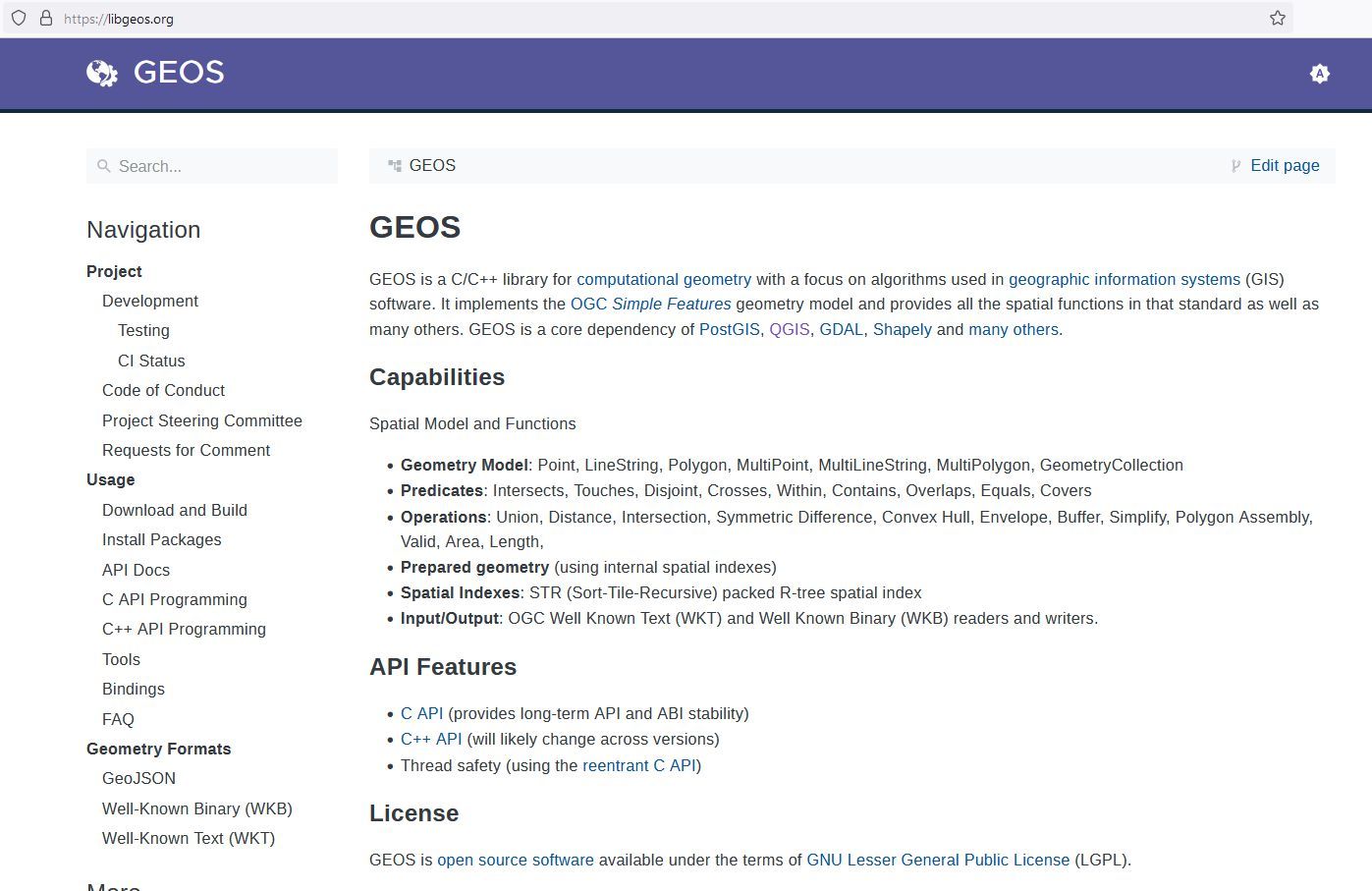Click the padlock site security icon
The image size is (1372, 891).
click(x=45, y=18)
